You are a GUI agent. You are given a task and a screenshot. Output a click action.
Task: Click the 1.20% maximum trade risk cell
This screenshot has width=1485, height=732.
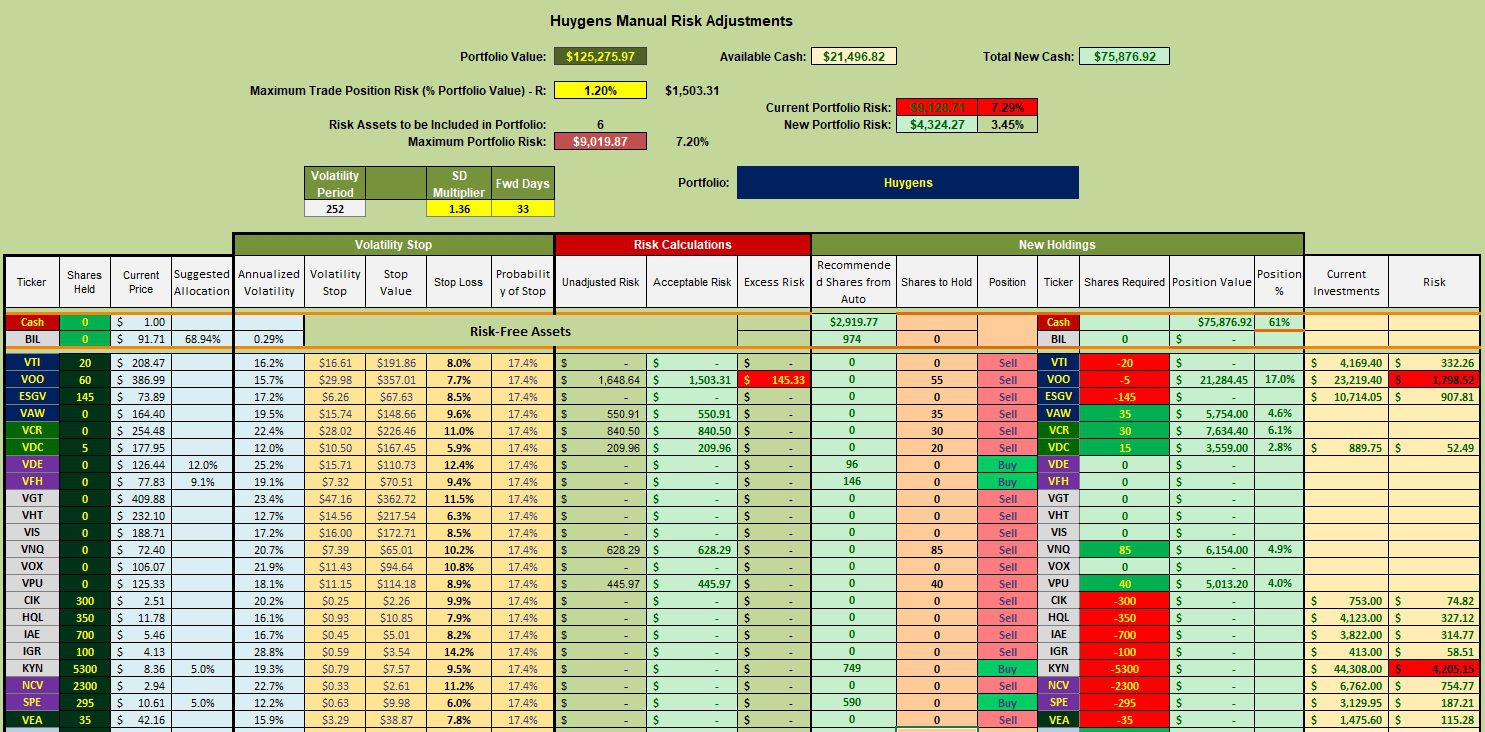pyautogui.click(x=601, y=90)
